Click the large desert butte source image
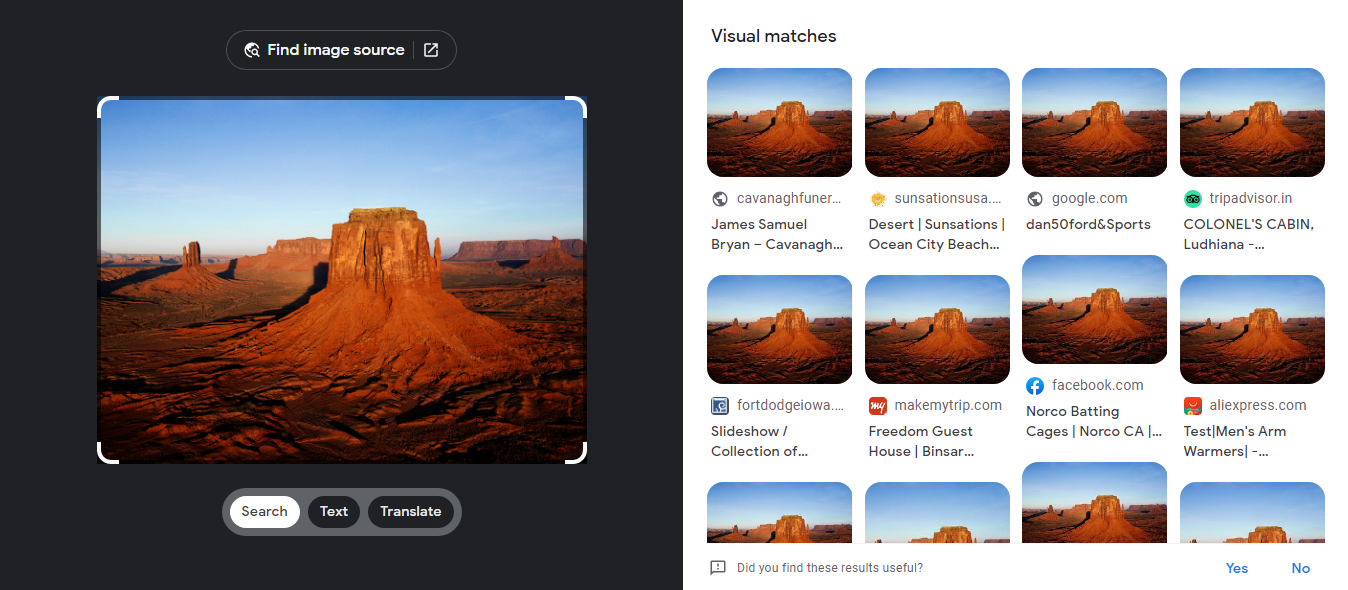This screenshot has width=1348, height=590. pos(342,280)
